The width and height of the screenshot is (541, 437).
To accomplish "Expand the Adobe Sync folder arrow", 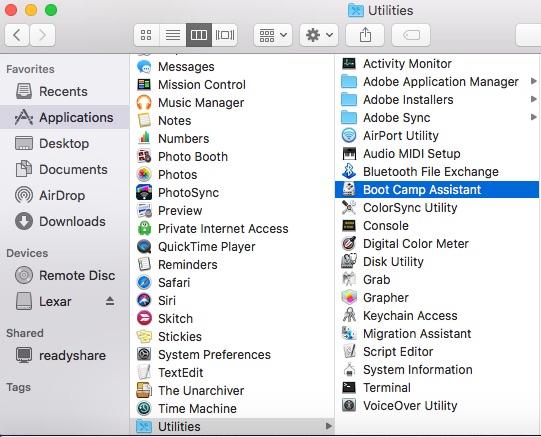I will (x=533, y=117).
